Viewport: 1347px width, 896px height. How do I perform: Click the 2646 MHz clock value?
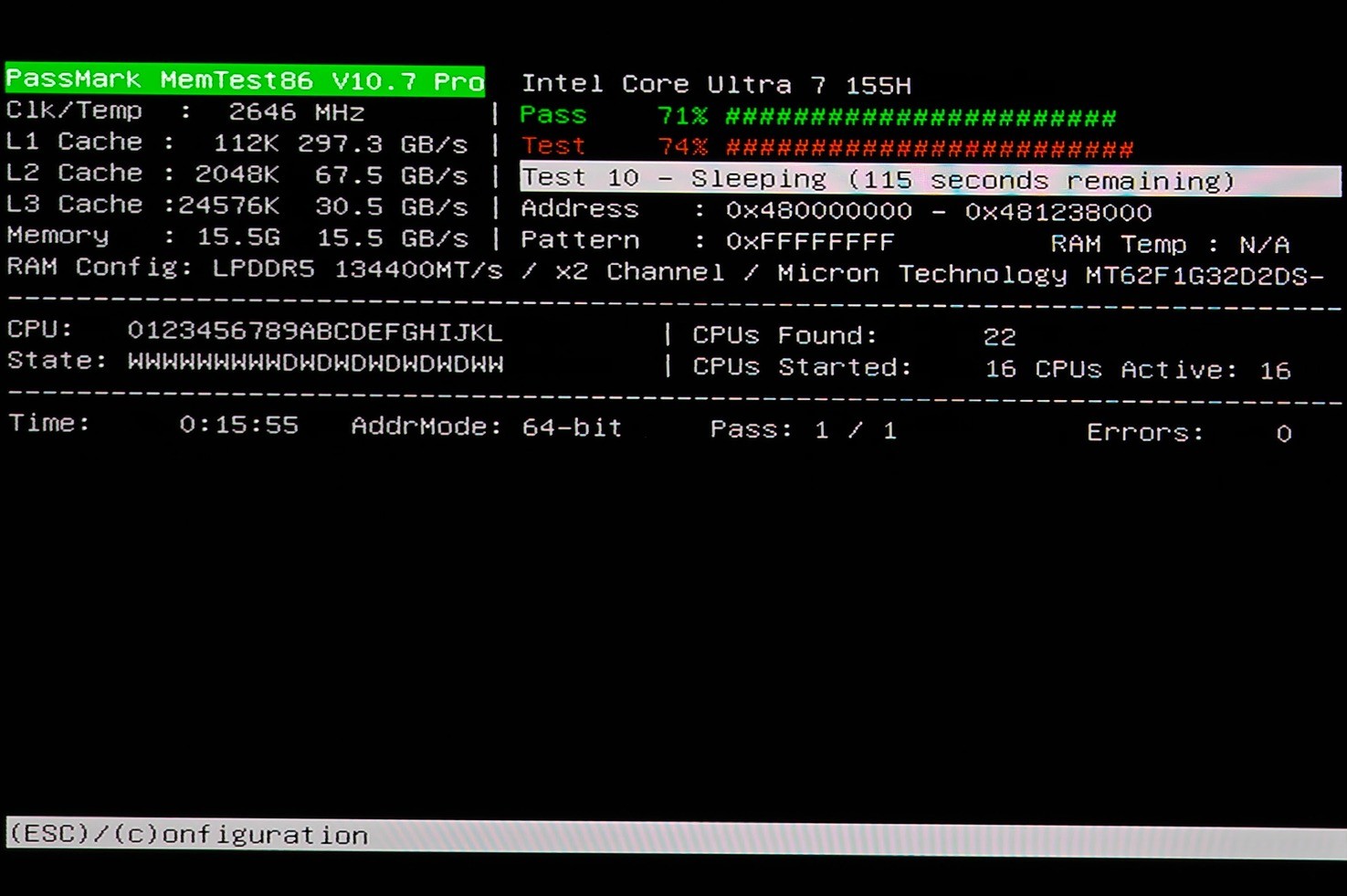tap(296, 112)
